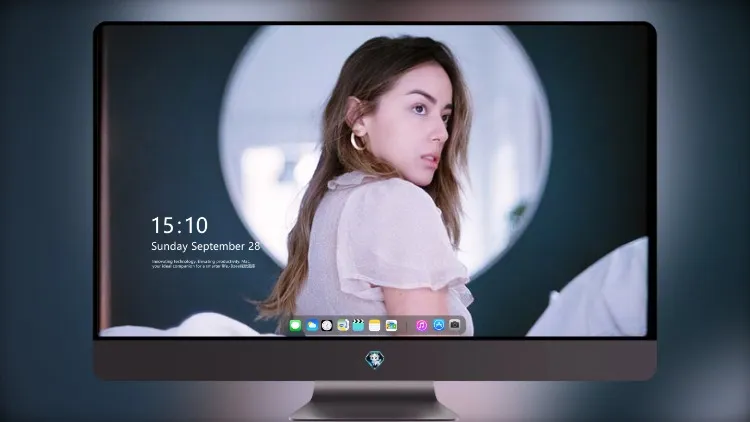Open the pink iTunes music app
This screenshot has height=422, width=750.
(x=421, y=325)
